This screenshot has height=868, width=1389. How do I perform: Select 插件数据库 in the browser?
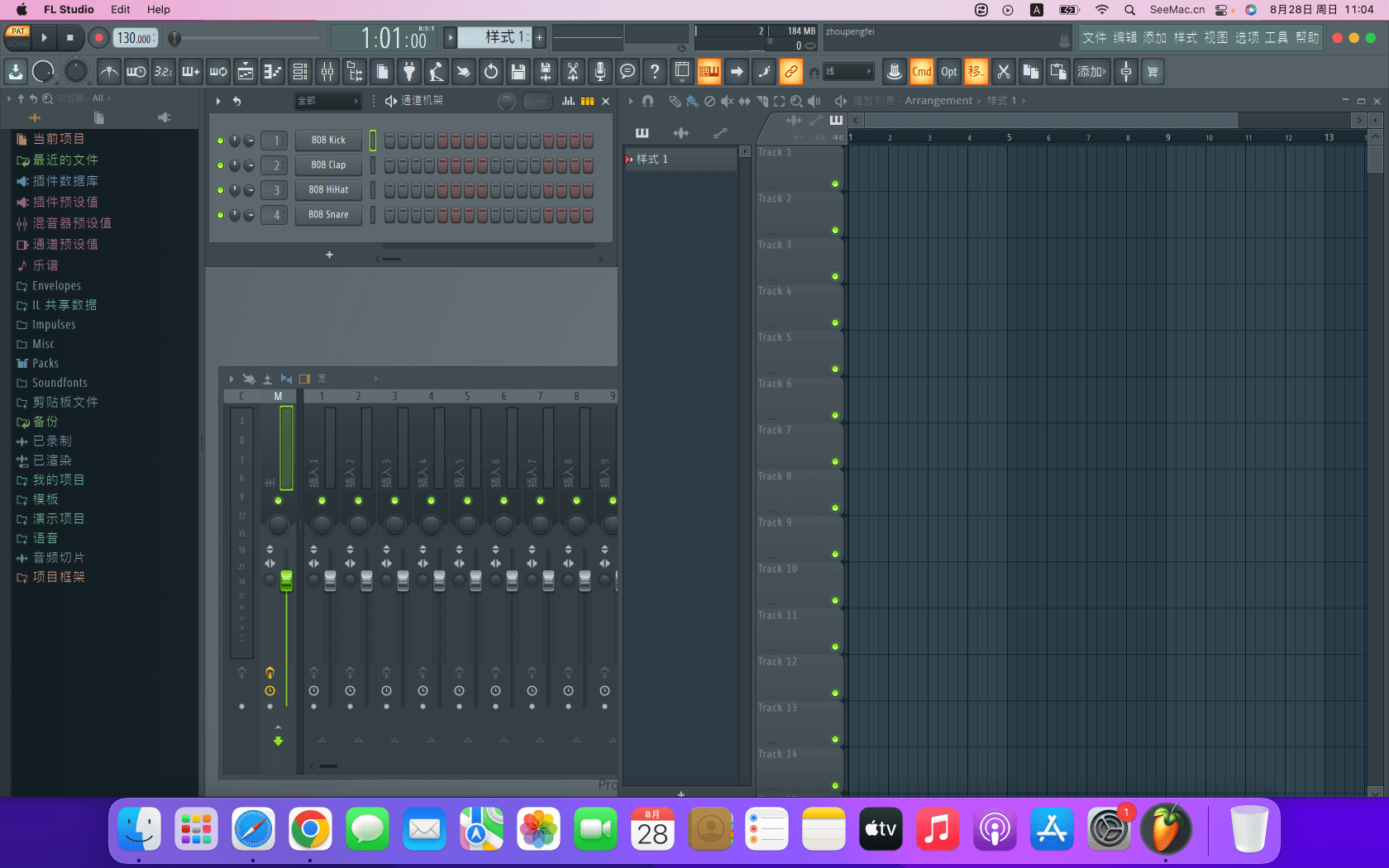tap(65, 181)
